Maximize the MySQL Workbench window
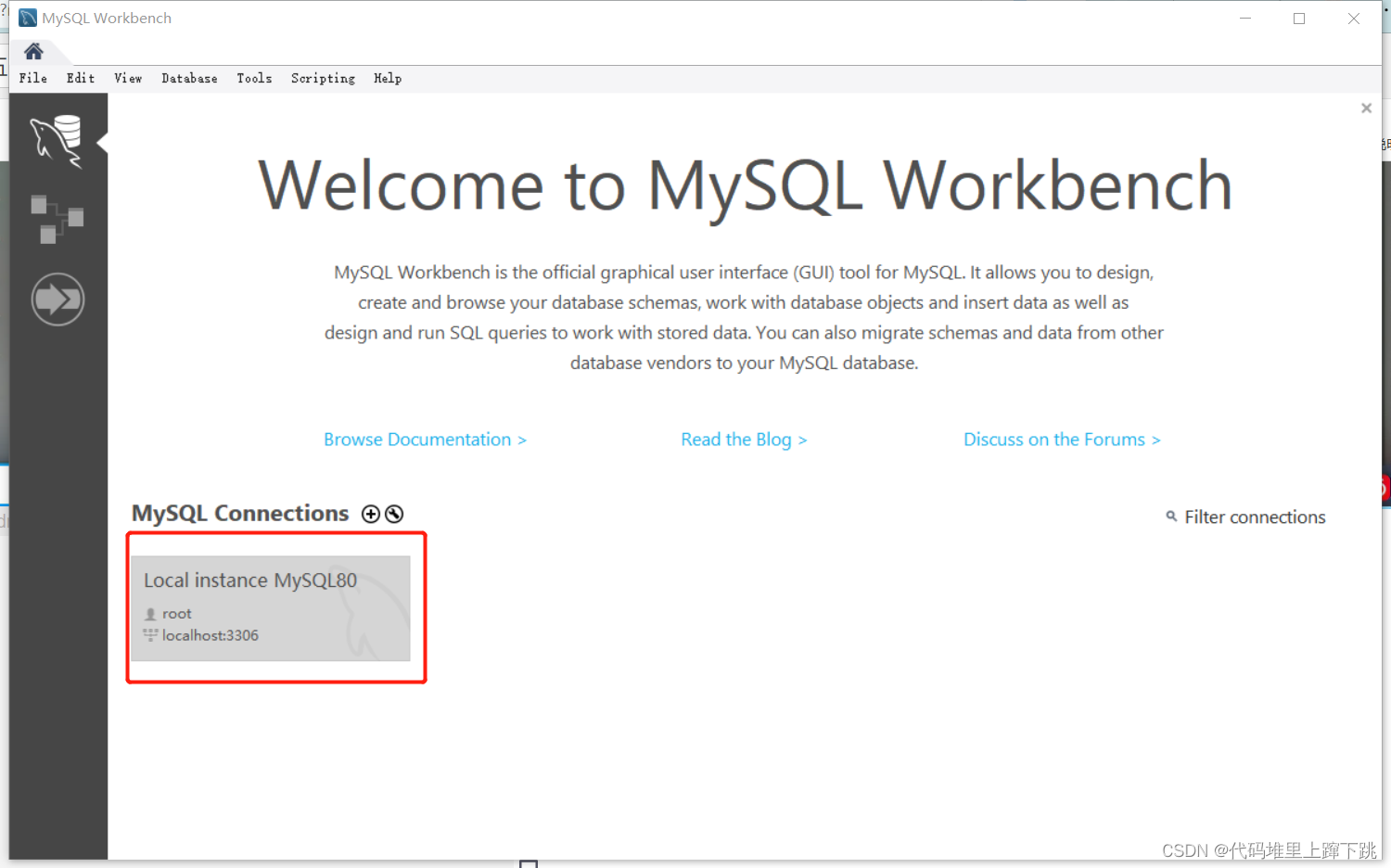The height and width of the screenshot is (868, 1391). tap(1299, 19)
